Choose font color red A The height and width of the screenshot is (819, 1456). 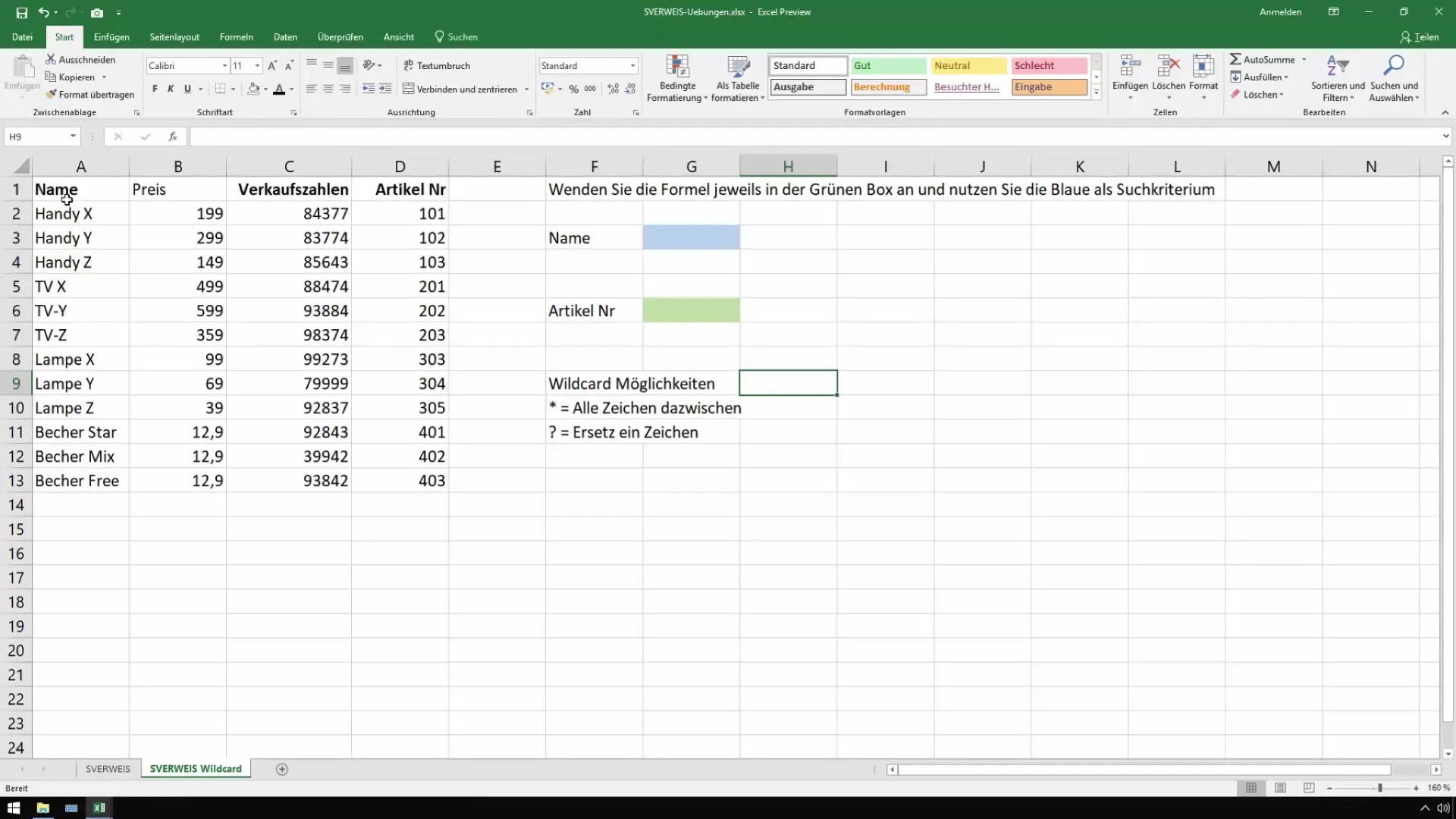(x=279, y=89)
